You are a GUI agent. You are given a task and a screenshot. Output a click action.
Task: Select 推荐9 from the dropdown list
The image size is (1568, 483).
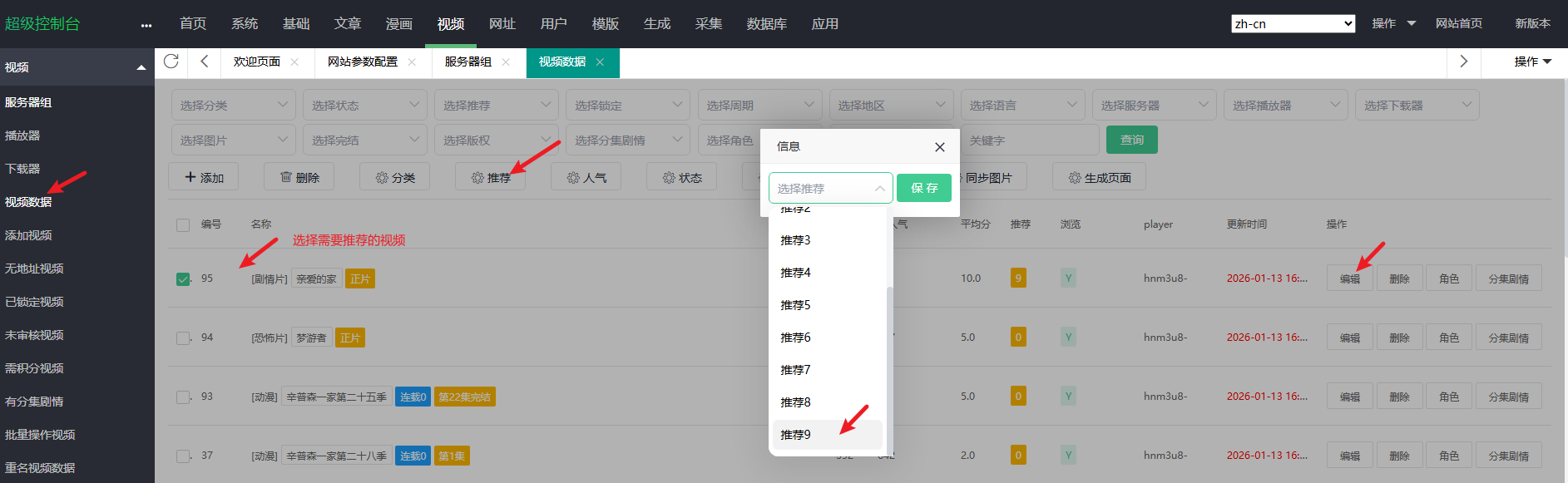pyautogui.click(x=795, y=435)
